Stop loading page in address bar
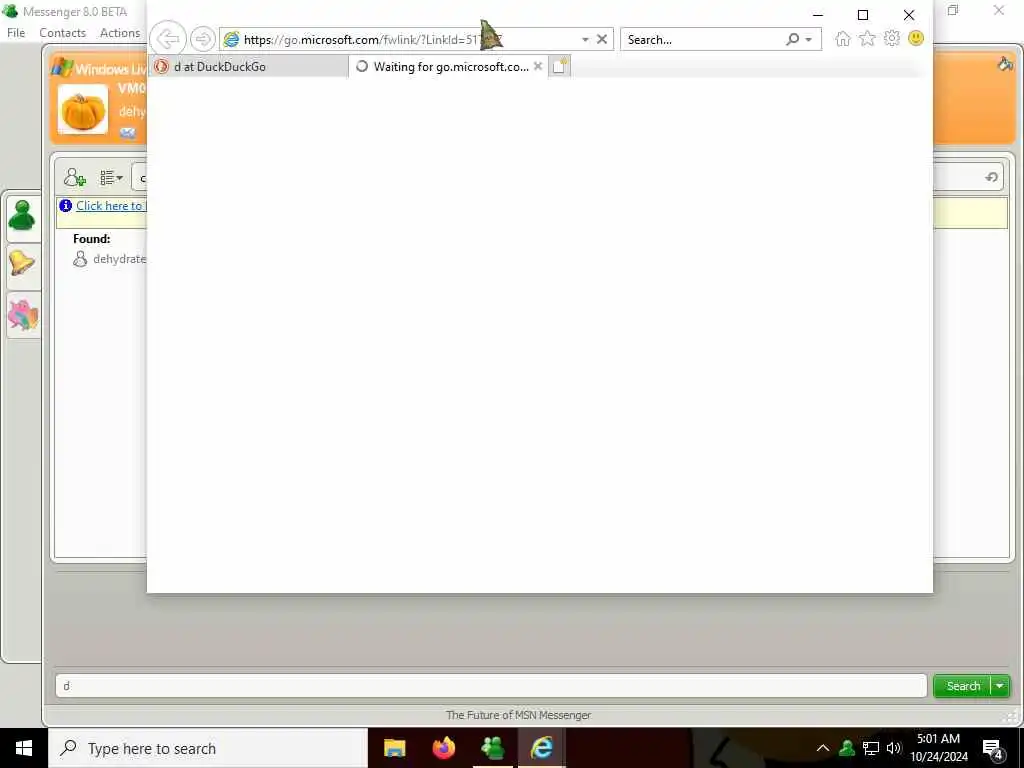The height and width of the screenshot is (768, 1024). click(x=602, y=39)
